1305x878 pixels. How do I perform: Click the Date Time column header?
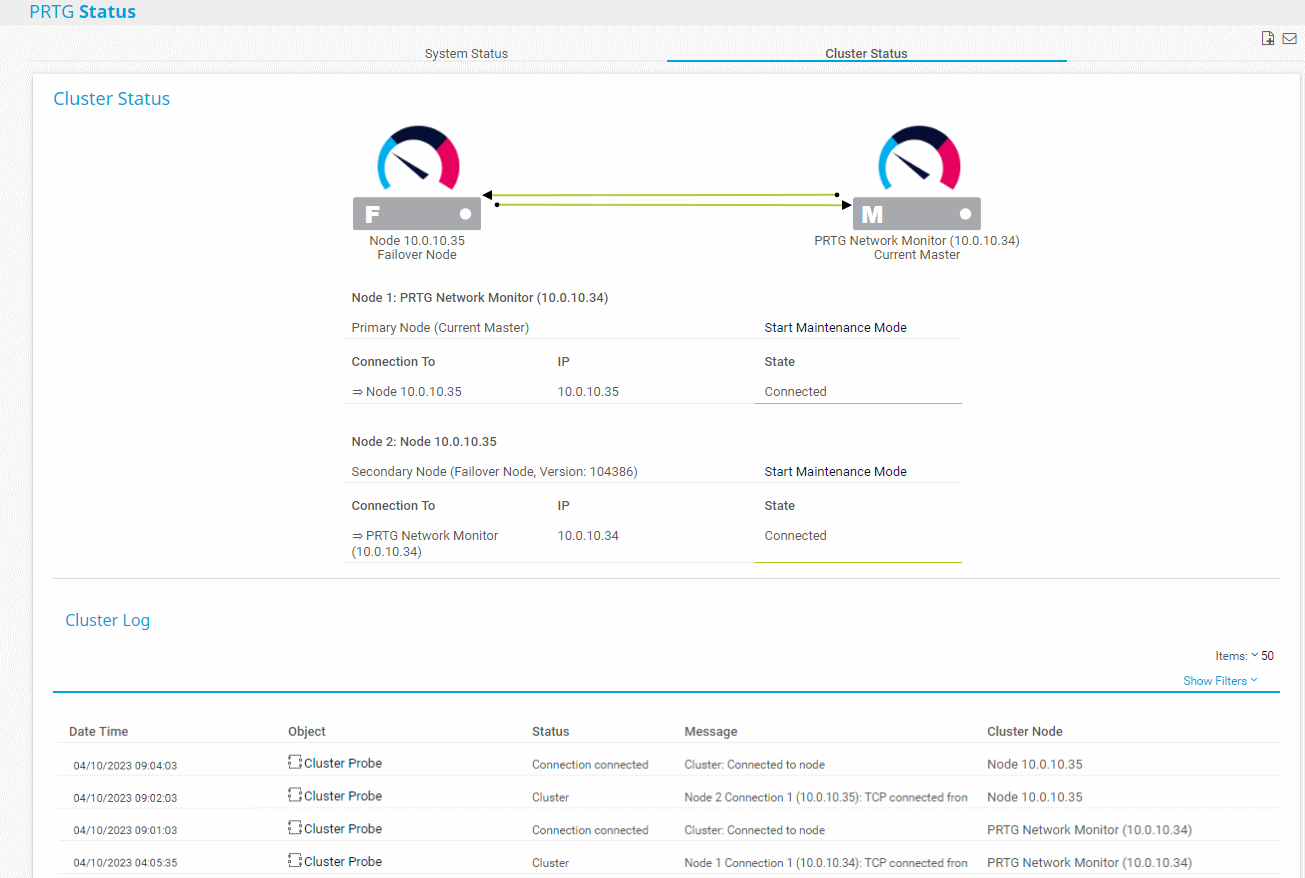pos(98,732)
